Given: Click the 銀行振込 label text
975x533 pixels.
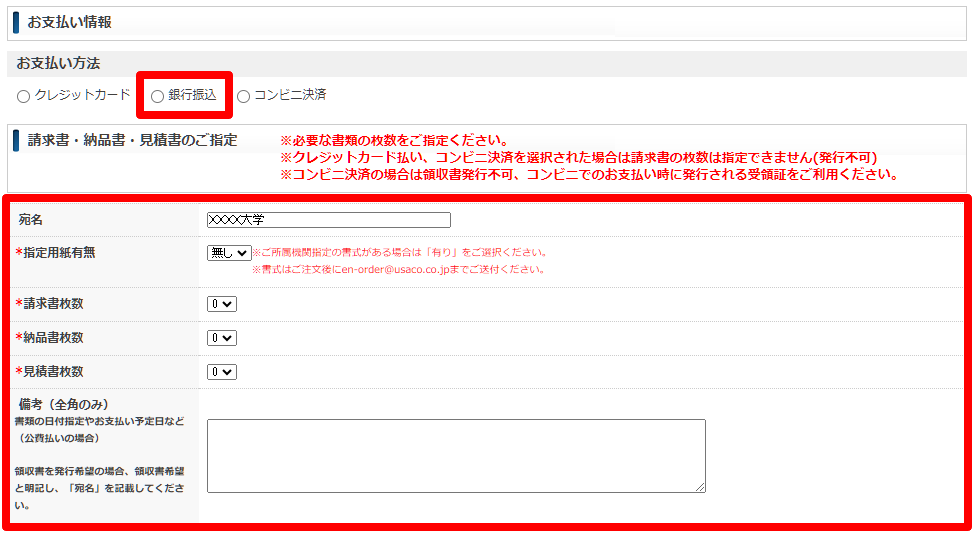Looking at the screenshot, I should 192,96.
